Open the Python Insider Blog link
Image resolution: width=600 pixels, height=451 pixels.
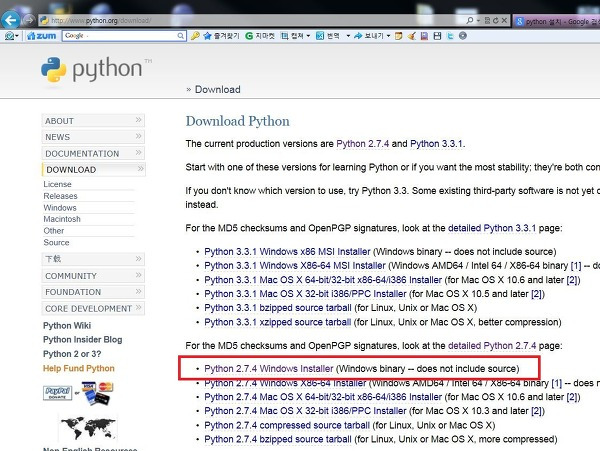point(83,340)
